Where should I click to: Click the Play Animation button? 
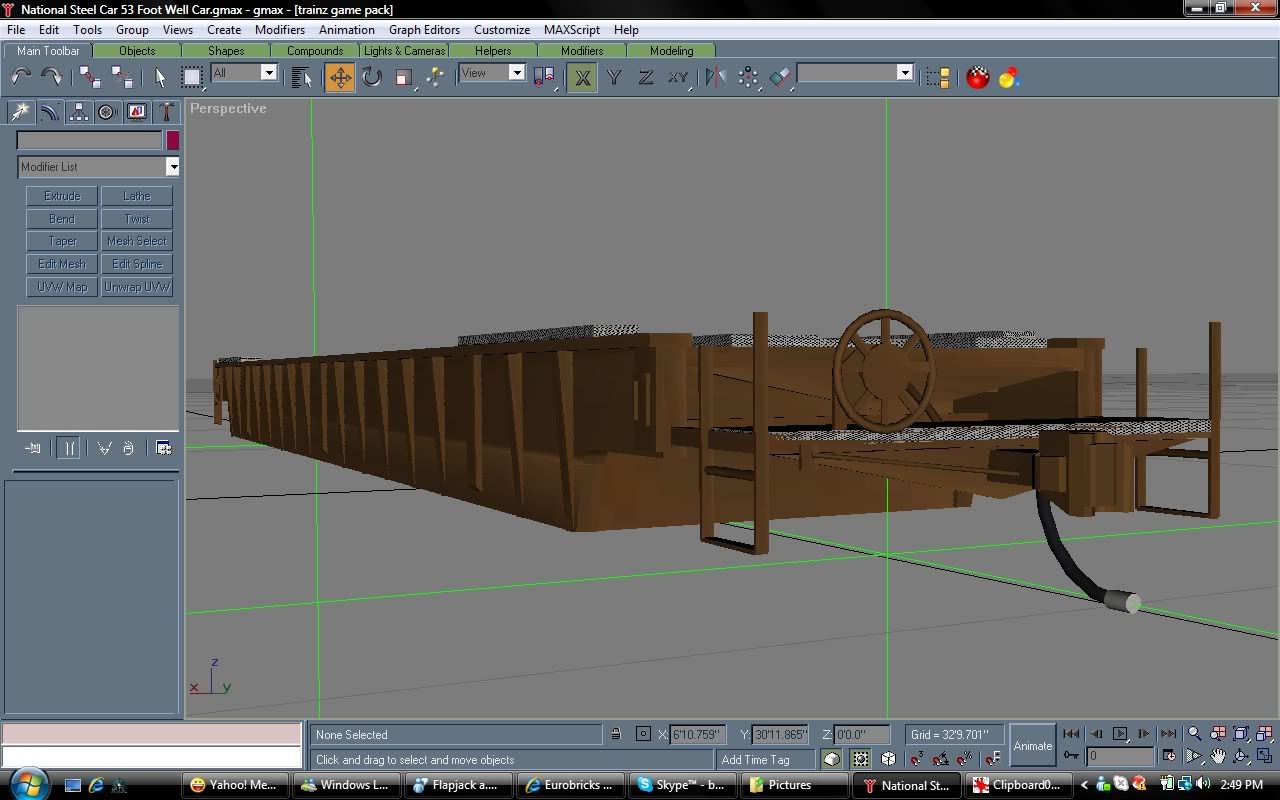tap(1120, 734)
